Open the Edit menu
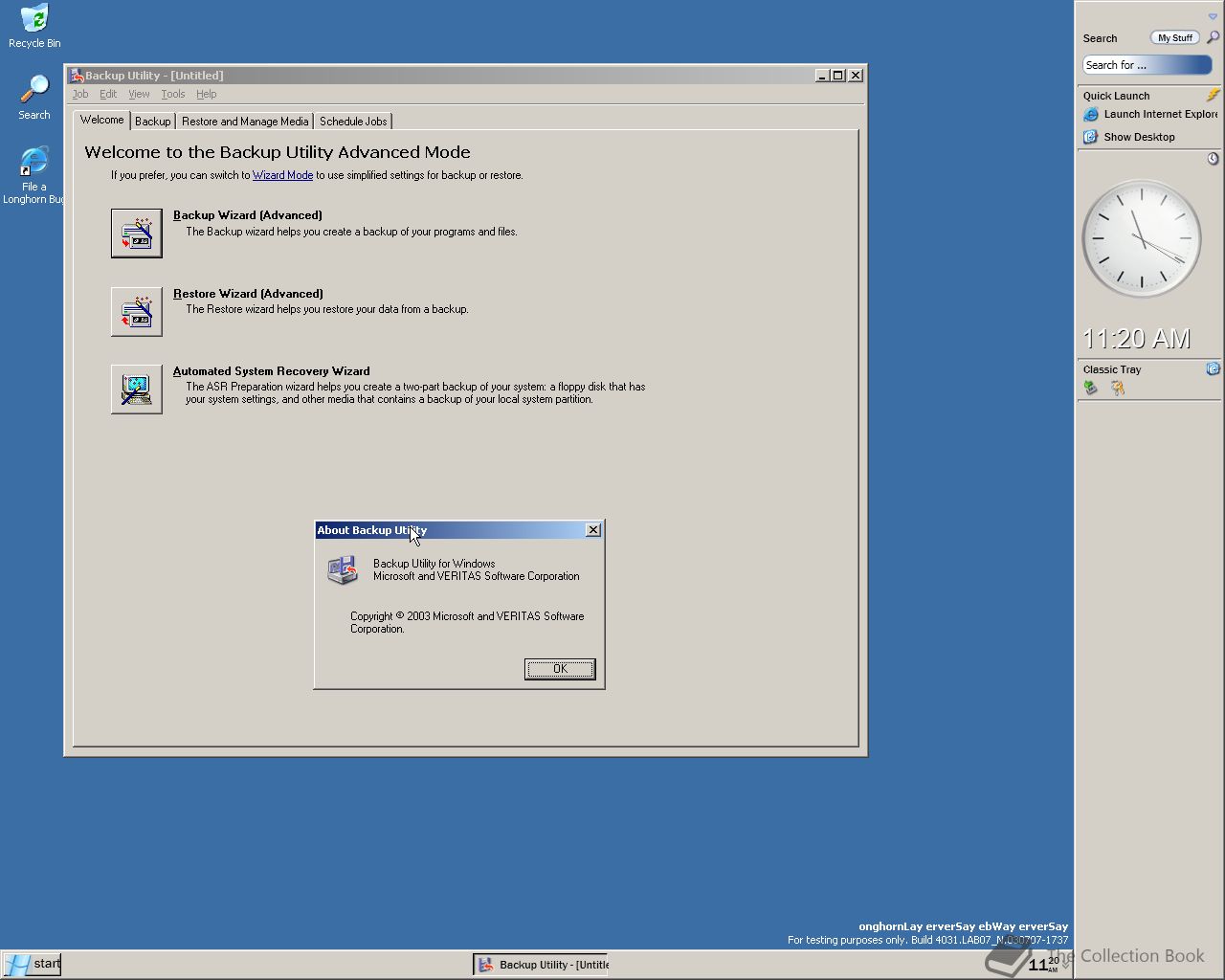1225x980 pixels. 108,94
